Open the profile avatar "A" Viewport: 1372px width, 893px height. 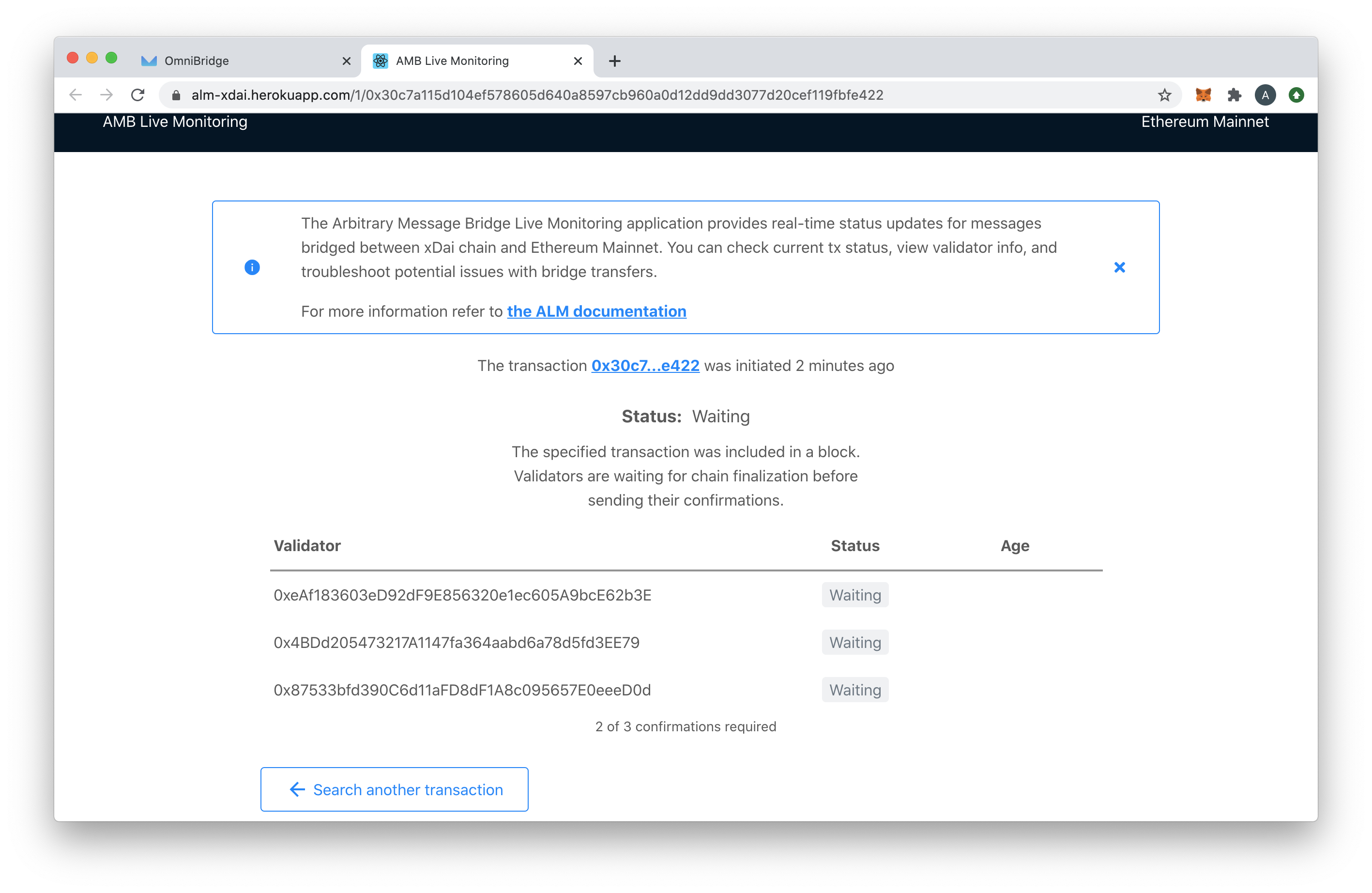pos(1265,95)
